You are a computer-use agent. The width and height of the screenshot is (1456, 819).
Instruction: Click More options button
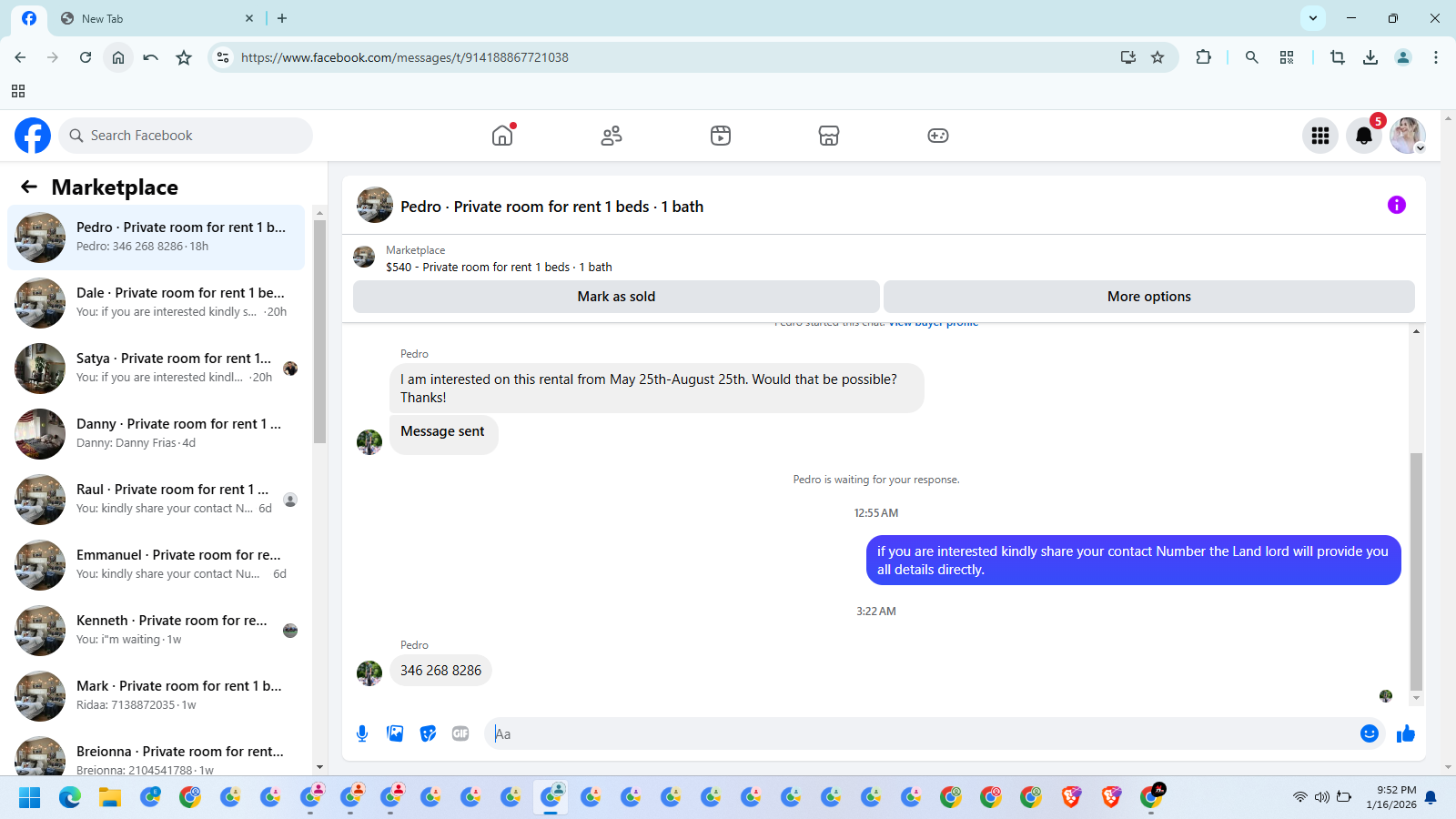tap(1149, 297)
